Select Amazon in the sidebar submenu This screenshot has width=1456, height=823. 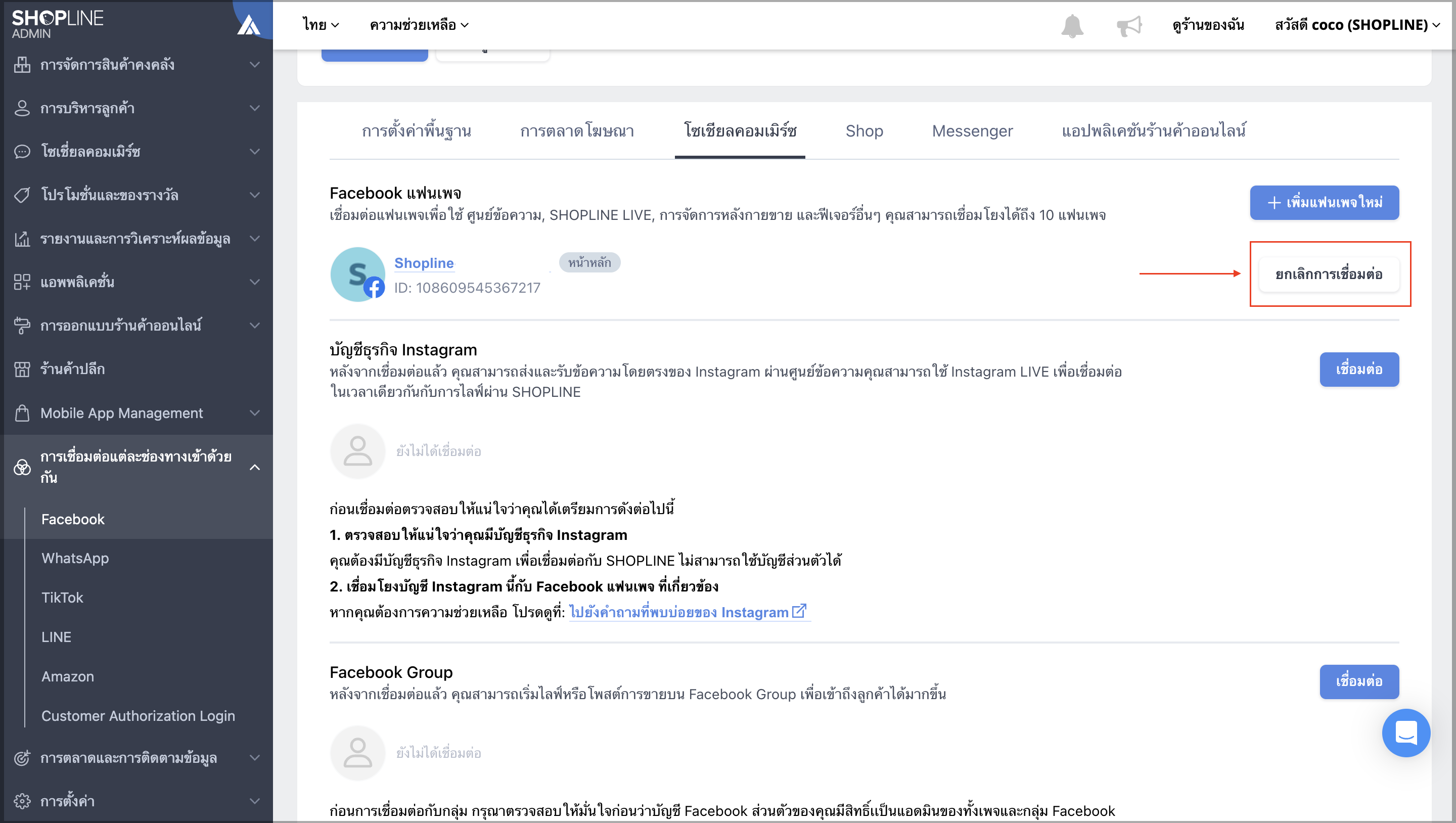pos(68,676)
